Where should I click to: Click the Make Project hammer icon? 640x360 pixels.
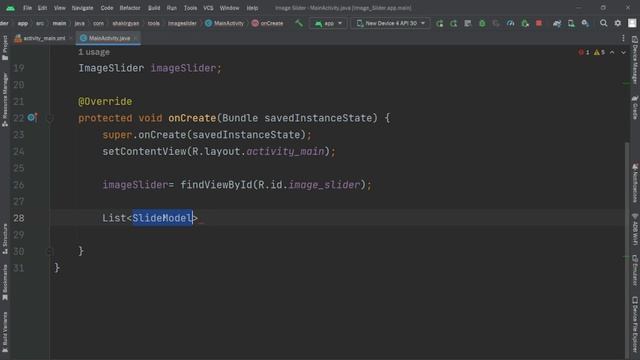point(299,23)
